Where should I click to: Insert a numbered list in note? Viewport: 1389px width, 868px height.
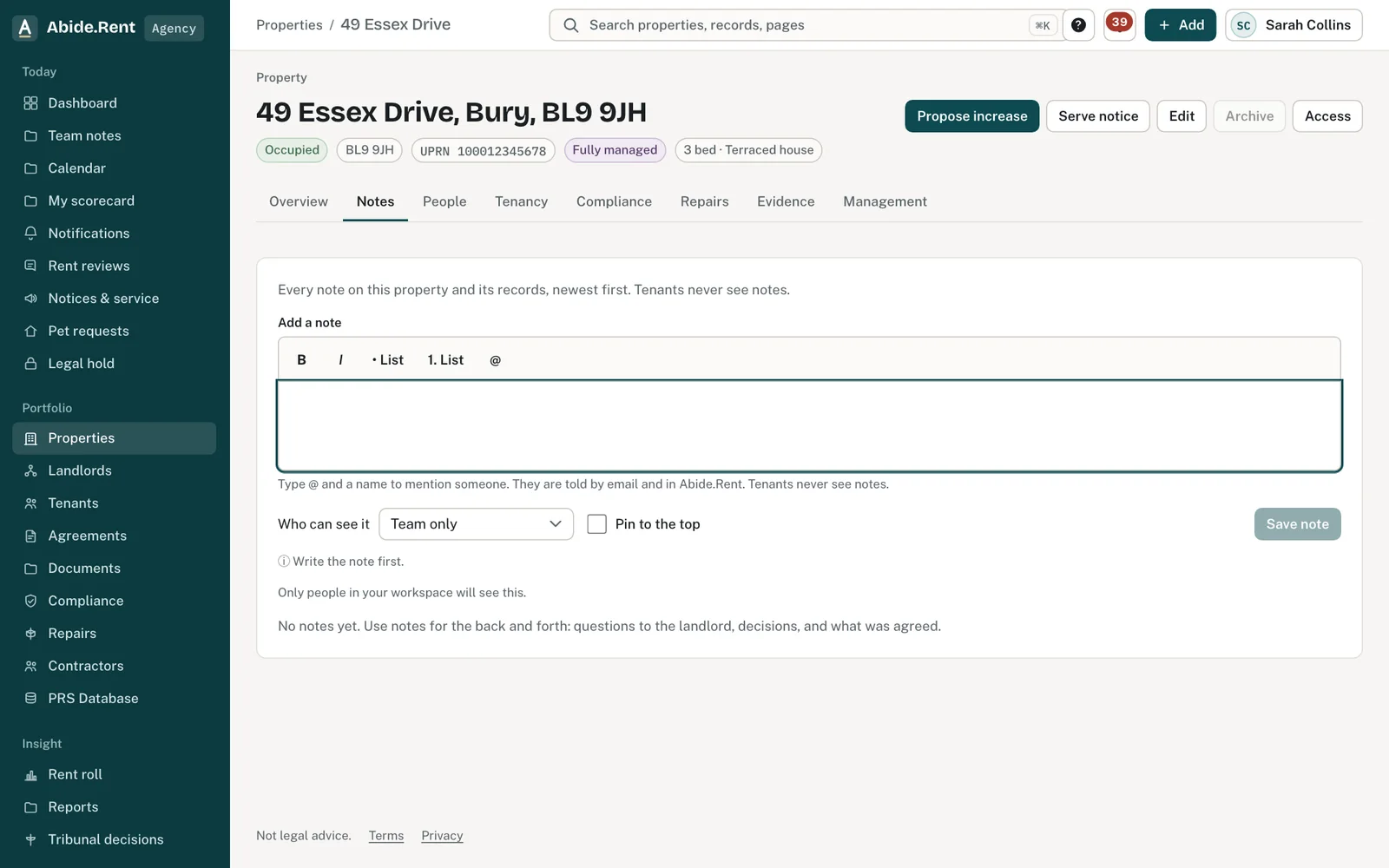pos(445,359)
